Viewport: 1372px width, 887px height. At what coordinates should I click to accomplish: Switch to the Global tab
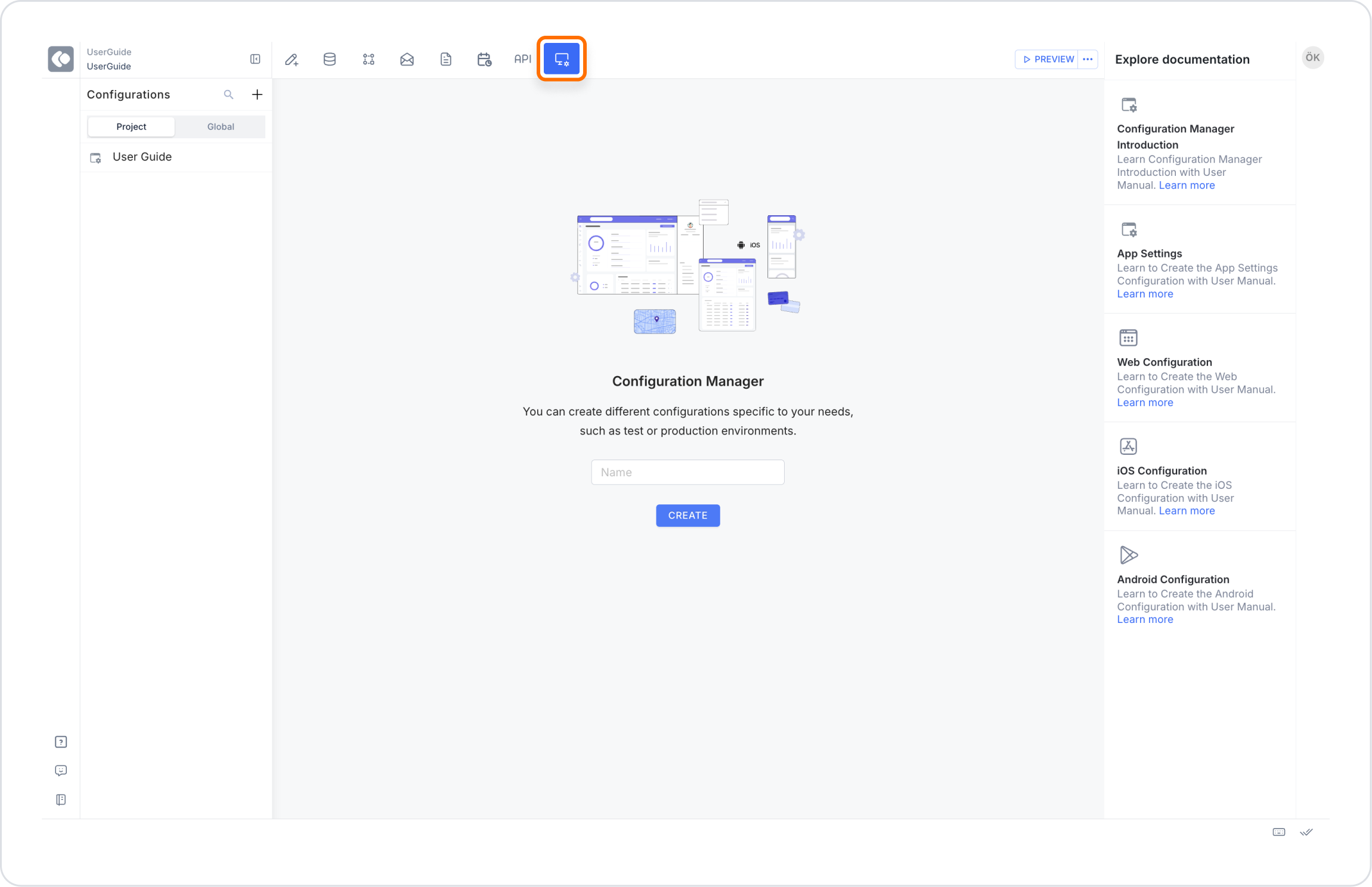221,126
